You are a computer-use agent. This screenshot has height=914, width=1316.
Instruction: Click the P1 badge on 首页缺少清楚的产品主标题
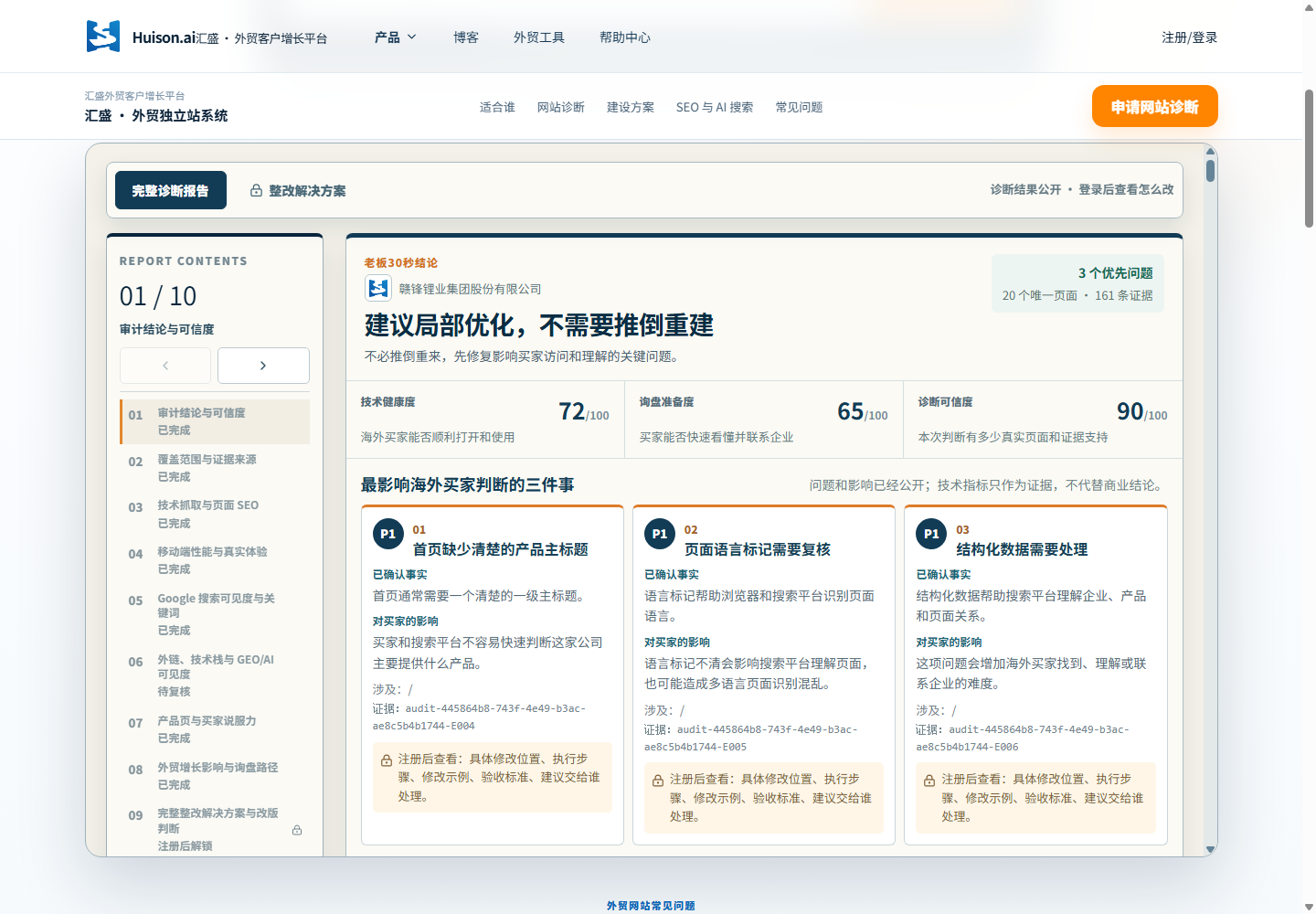pos(388,534)
